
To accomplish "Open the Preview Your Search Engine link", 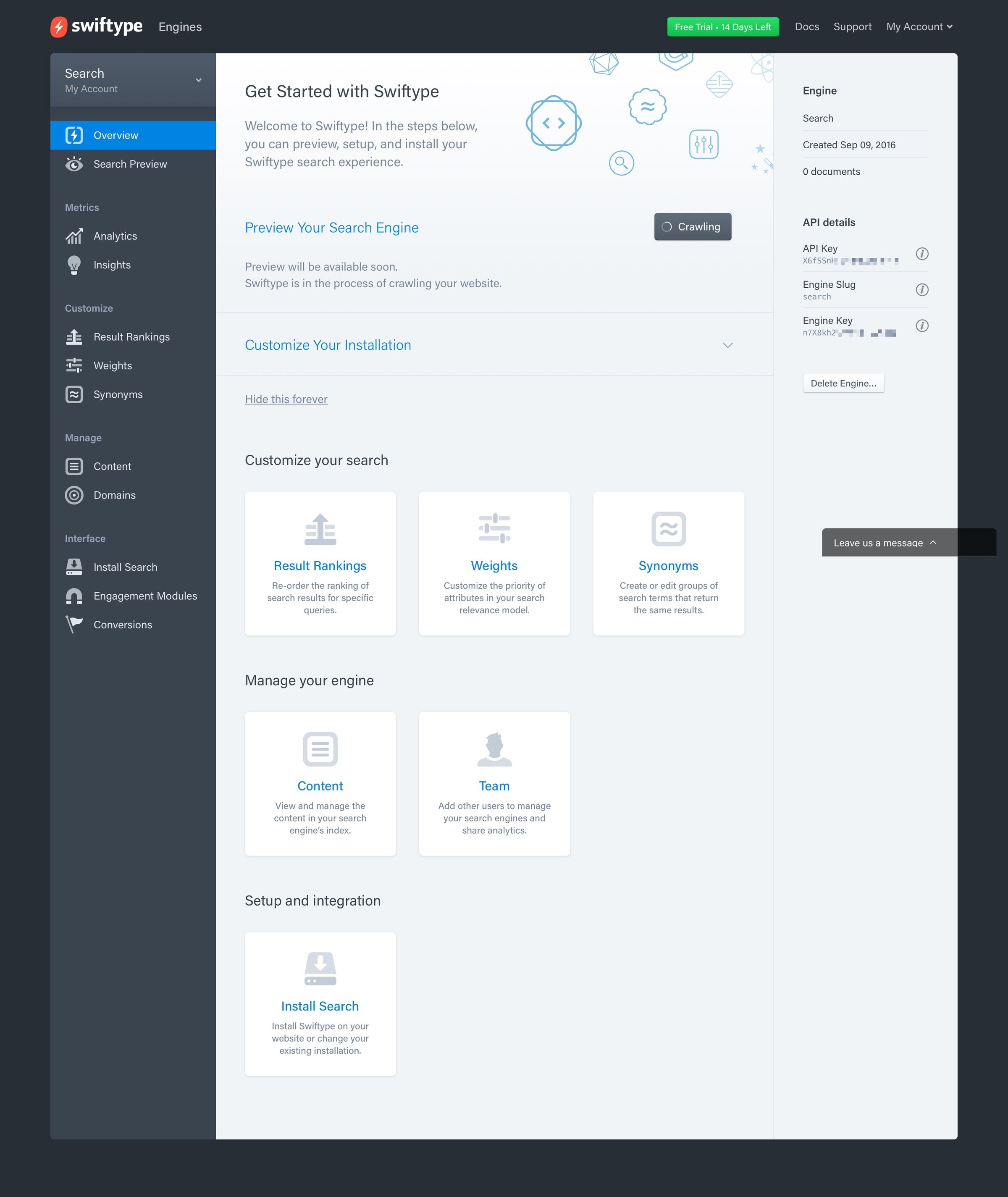I will (331, 228).
